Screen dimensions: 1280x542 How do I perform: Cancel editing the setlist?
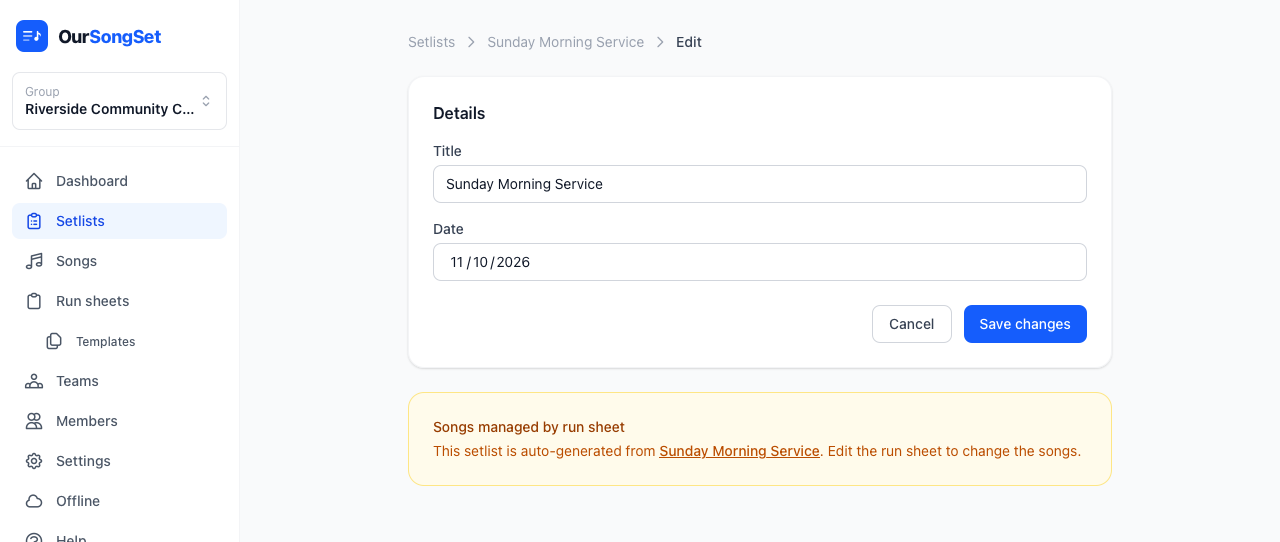click(x=911, y=324)
